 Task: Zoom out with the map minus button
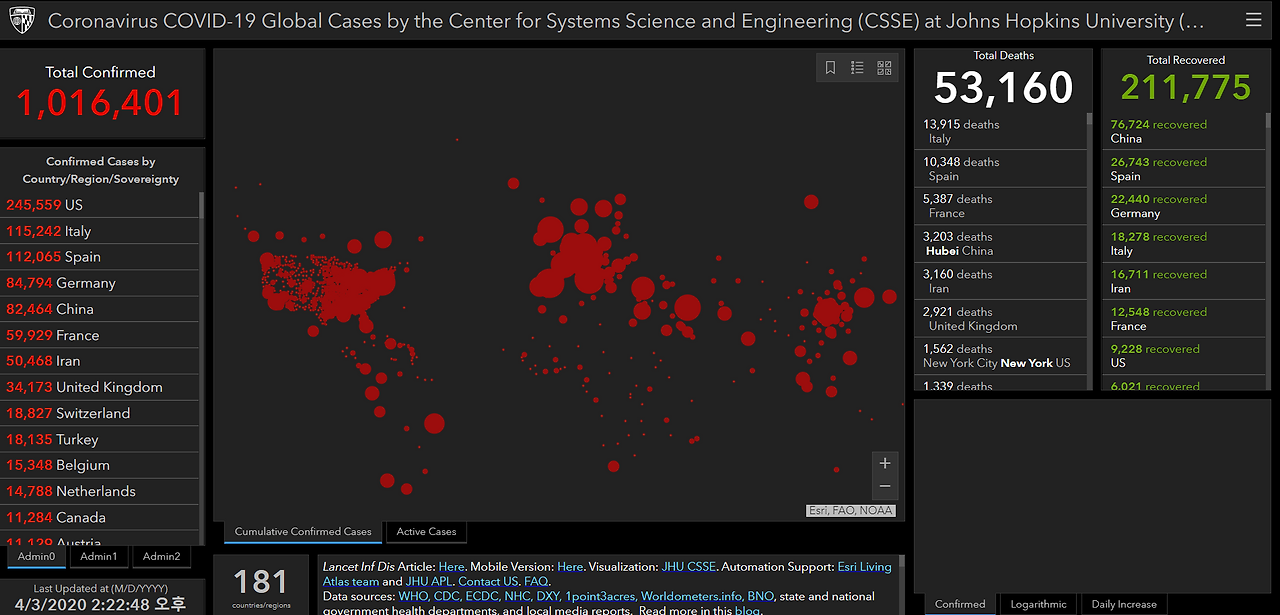tap(885, 487)
